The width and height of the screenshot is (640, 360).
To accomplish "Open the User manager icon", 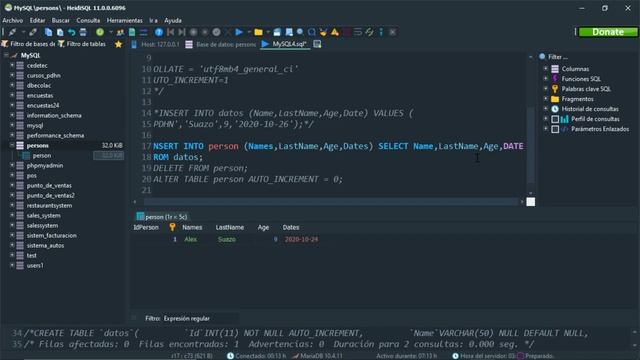I will [x=120, y=32].
